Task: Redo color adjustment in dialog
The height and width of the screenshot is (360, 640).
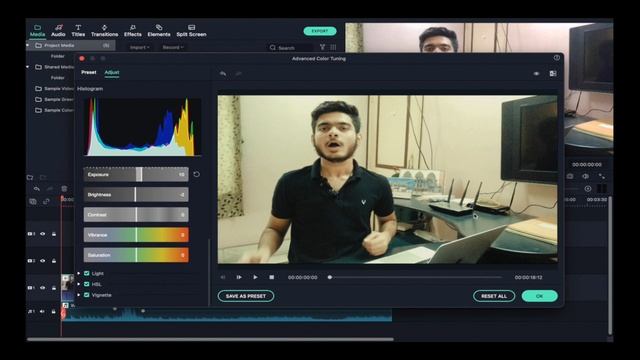Action: 239,73
